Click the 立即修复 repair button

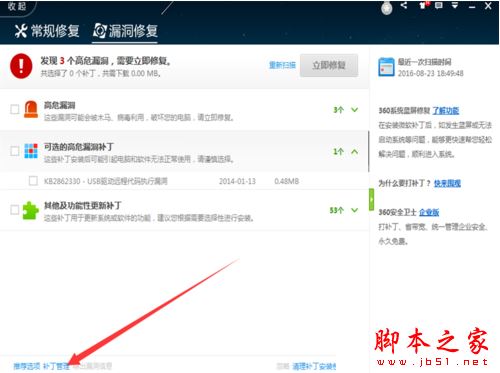coord(329,65)
